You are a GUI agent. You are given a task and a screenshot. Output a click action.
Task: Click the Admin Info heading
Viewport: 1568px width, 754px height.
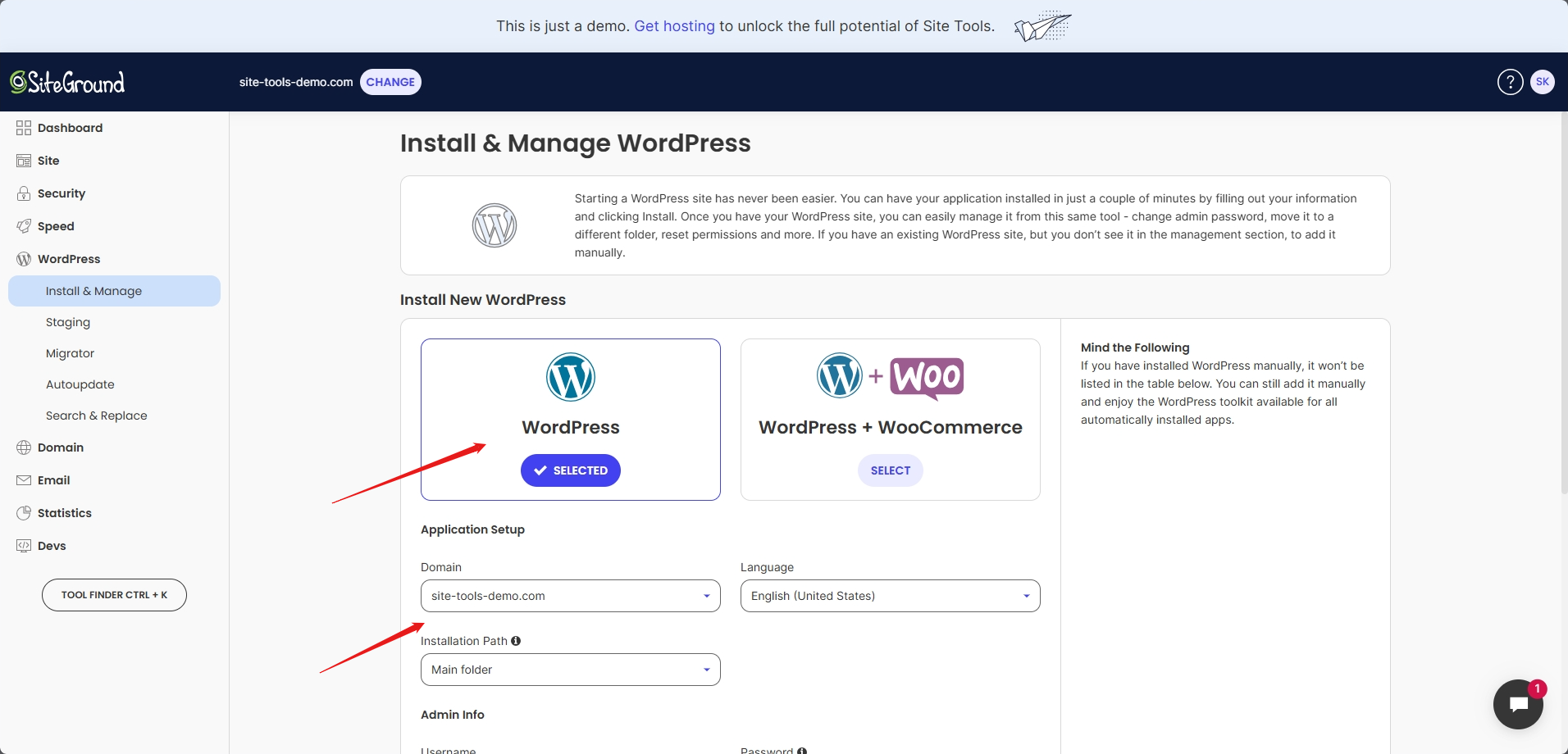click(x=453, y=715)
